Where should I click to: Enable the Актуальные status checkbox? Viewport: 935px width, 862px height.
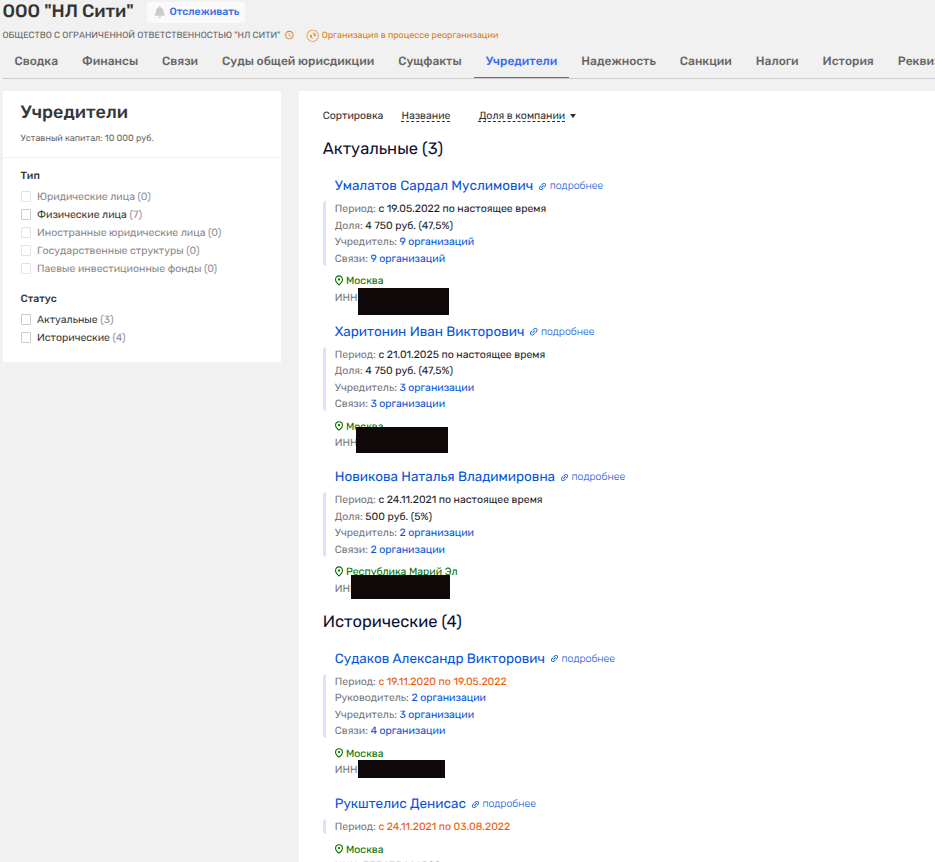27,320
